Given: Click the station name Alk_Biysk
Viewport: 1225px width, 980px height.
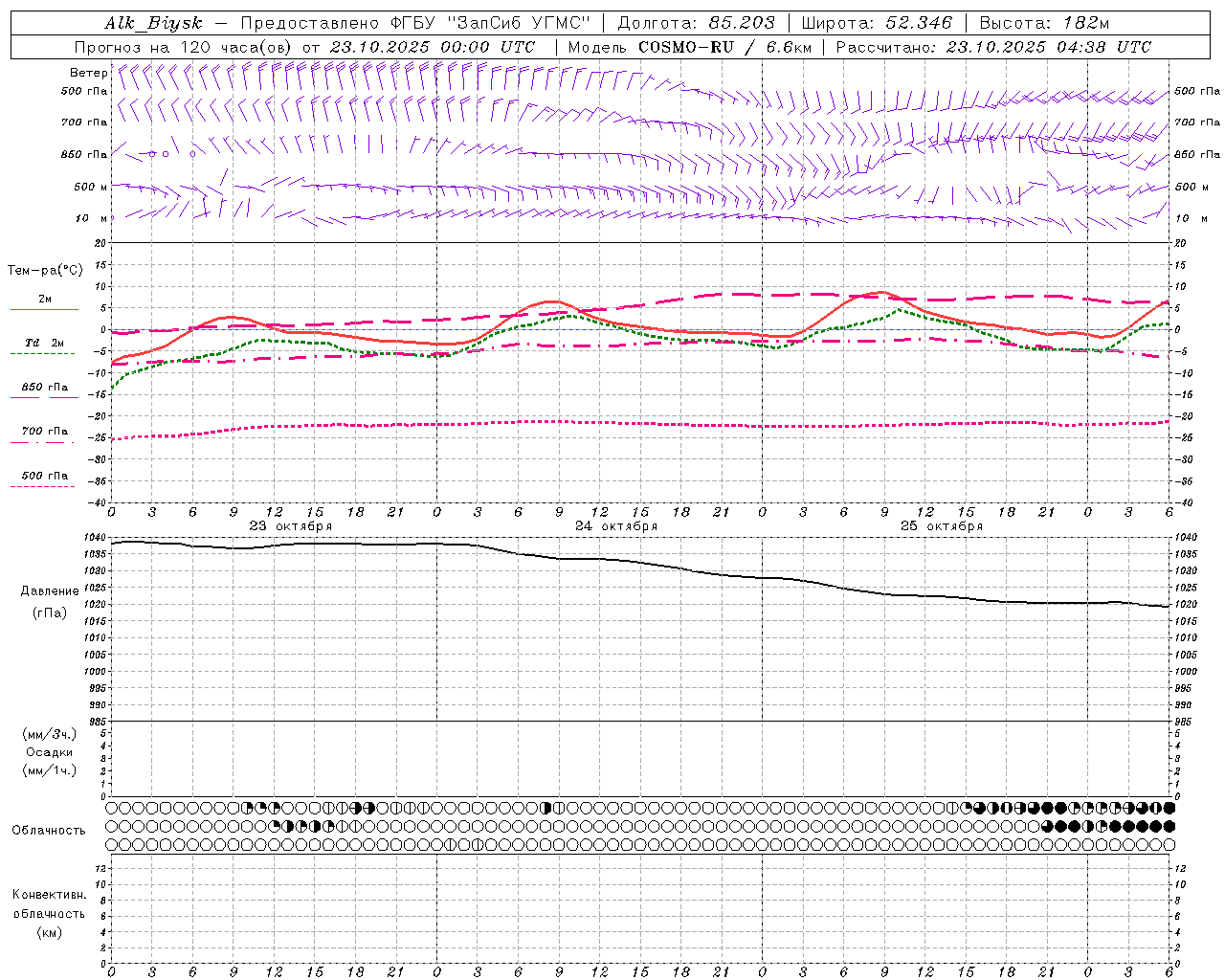Looking at the screenshot, I should (x=153, y=23).
